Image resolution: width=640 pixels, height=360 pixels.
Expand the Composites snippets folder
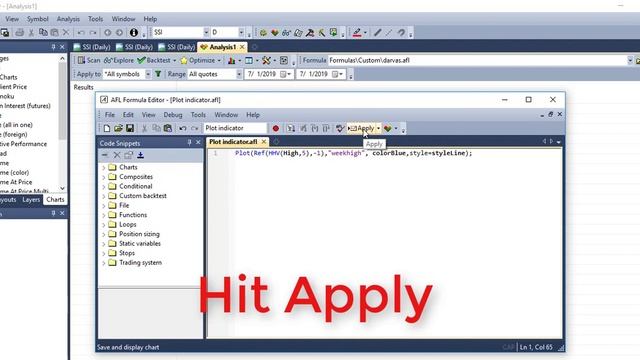[x=104, y=177]
